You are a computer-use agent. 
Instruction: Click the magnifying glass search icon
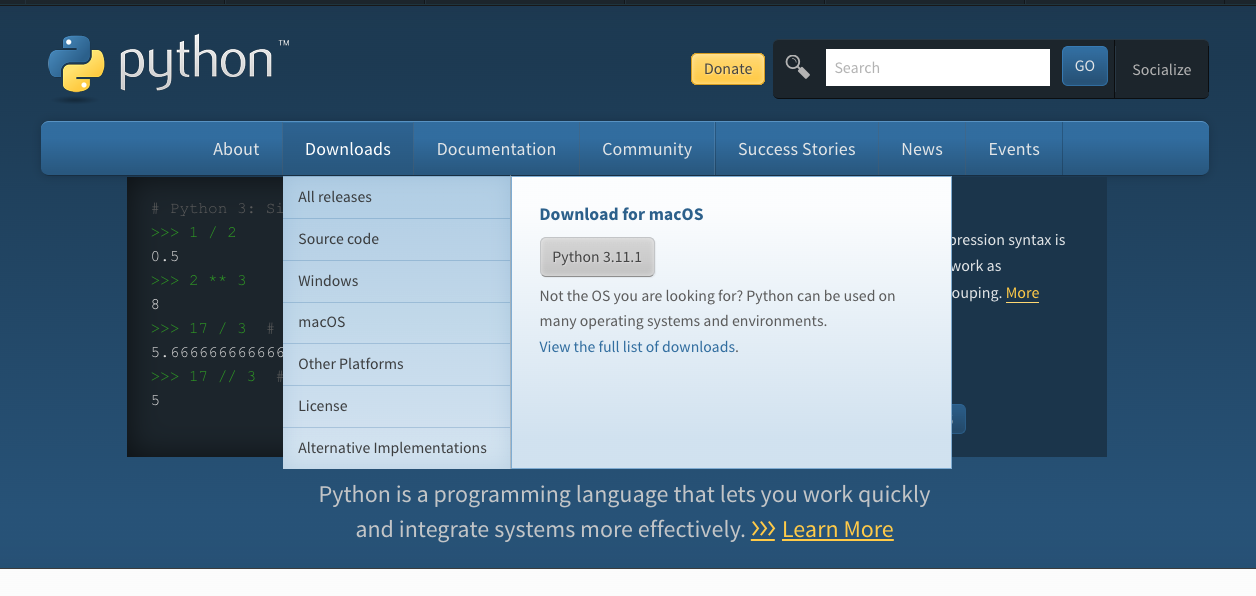pyautogui.click(x=797, y=67)
